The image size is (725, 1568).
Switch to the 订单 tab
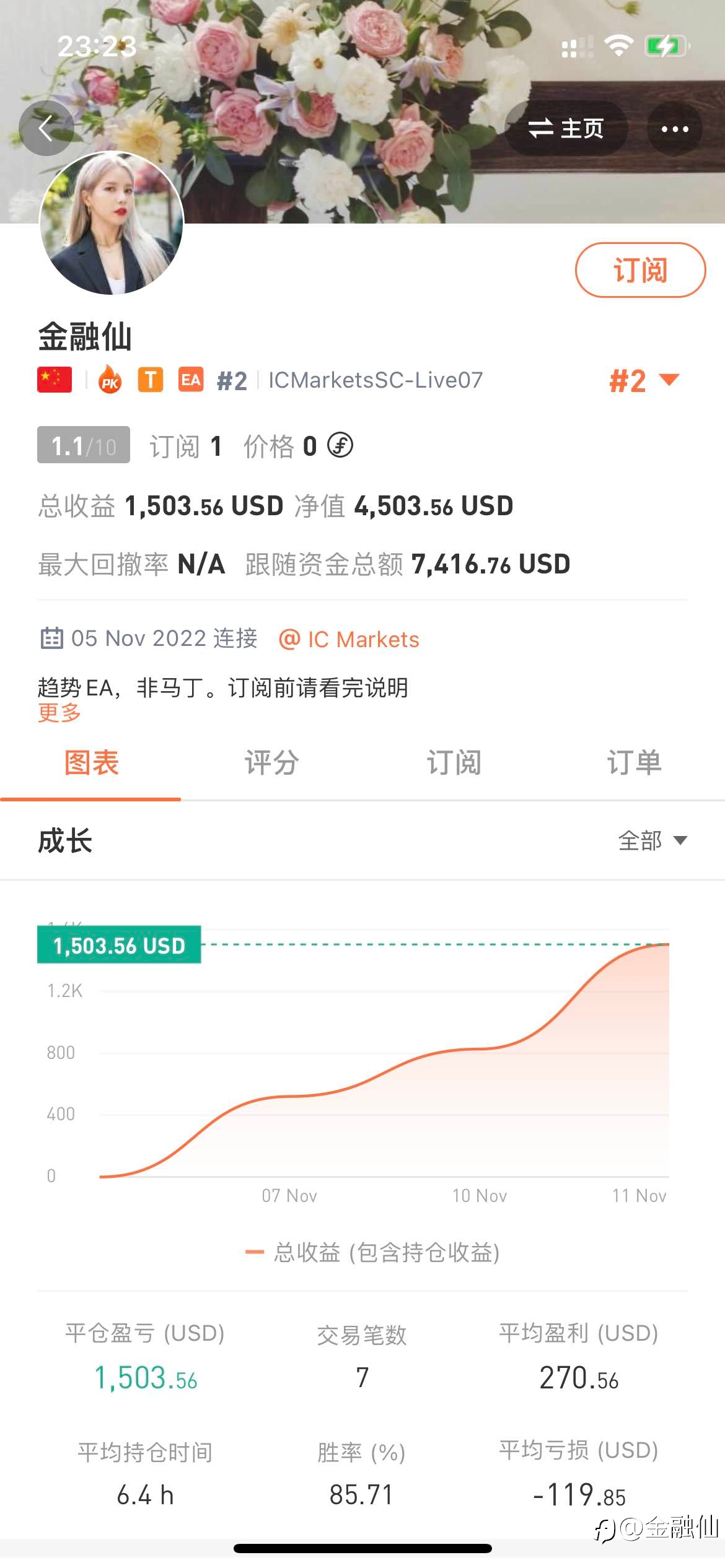634,762
